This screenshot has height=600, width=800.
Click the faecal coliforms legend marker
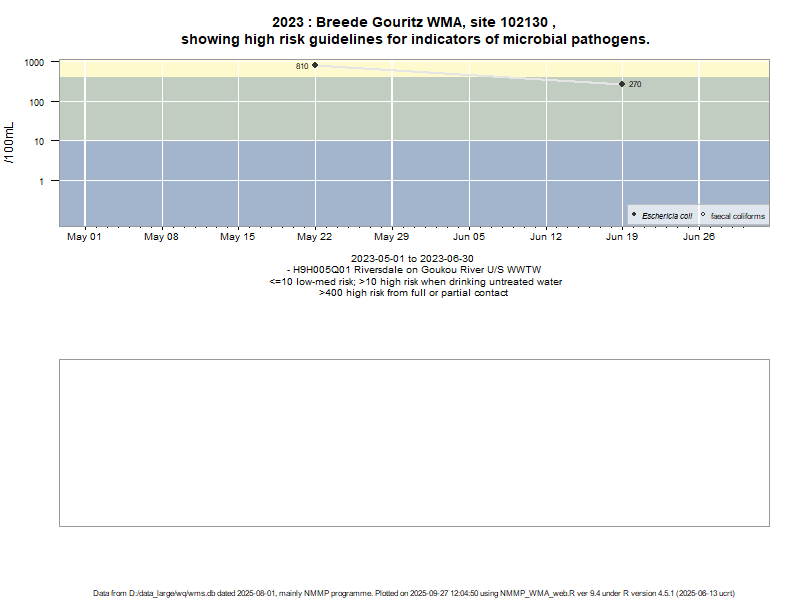tap(703, 215)
